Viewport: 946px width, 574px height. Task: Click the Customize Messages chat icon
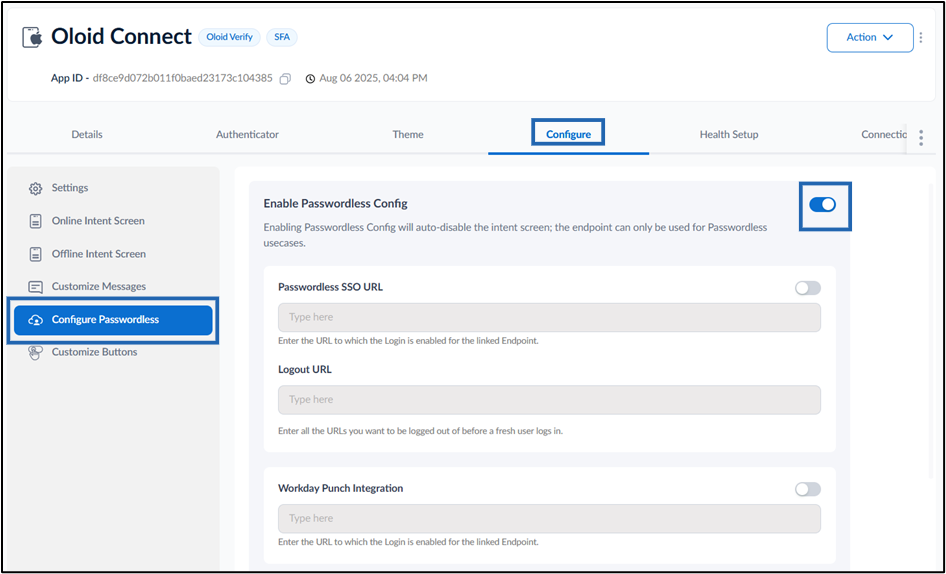click(x=36, y=287)
